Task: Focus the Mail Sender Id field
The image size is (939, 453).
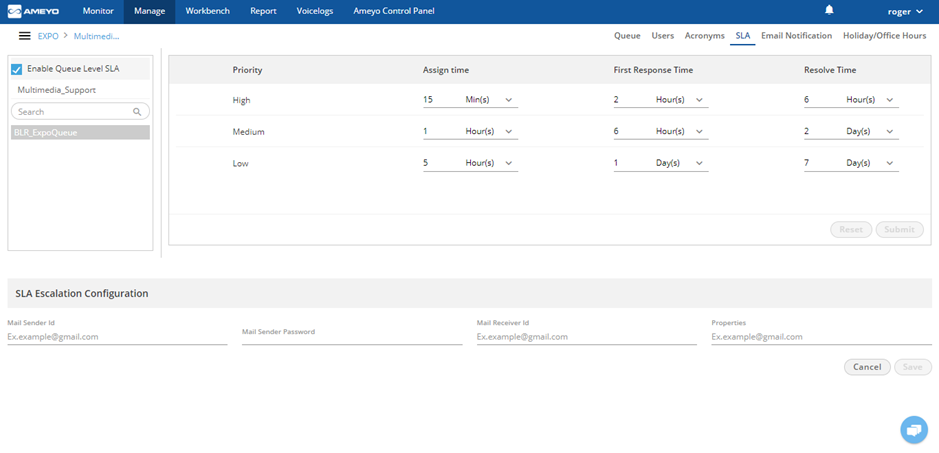Action: pyautogui.click(x=117, y=337)
